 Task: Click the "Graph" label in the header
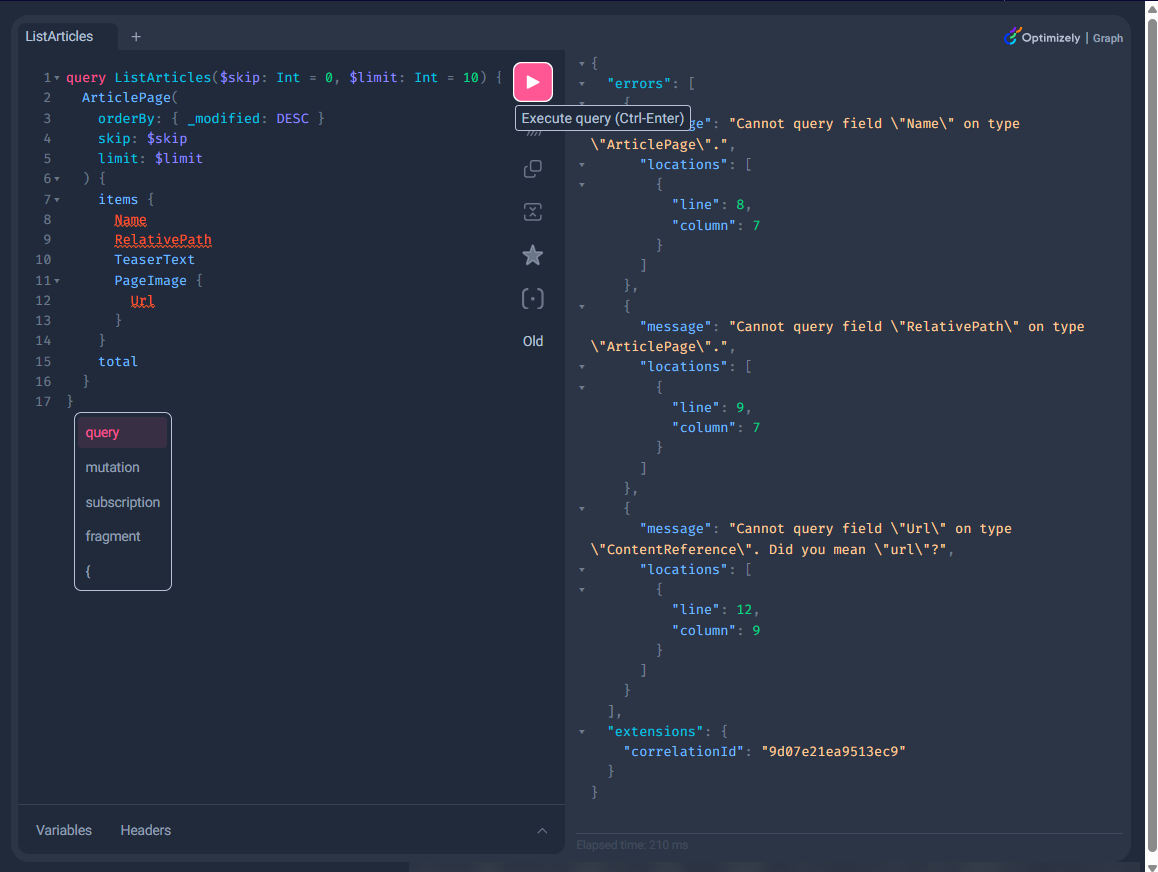click(x=1108, y=38)
